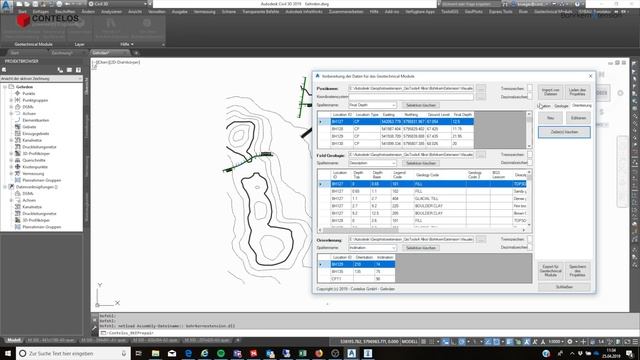Click the browse button next to Positionen path

(481, 88)
